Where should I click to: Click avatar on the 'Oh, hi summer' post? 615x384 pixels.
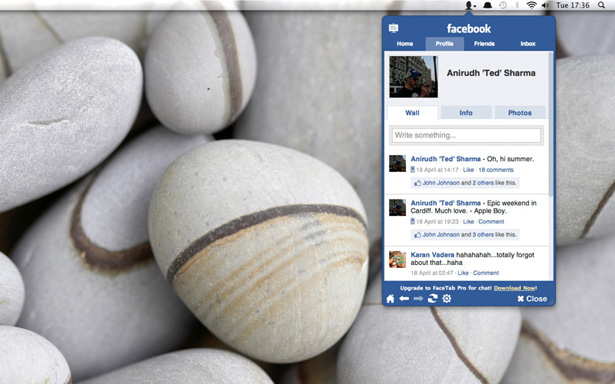pos(397,164)
